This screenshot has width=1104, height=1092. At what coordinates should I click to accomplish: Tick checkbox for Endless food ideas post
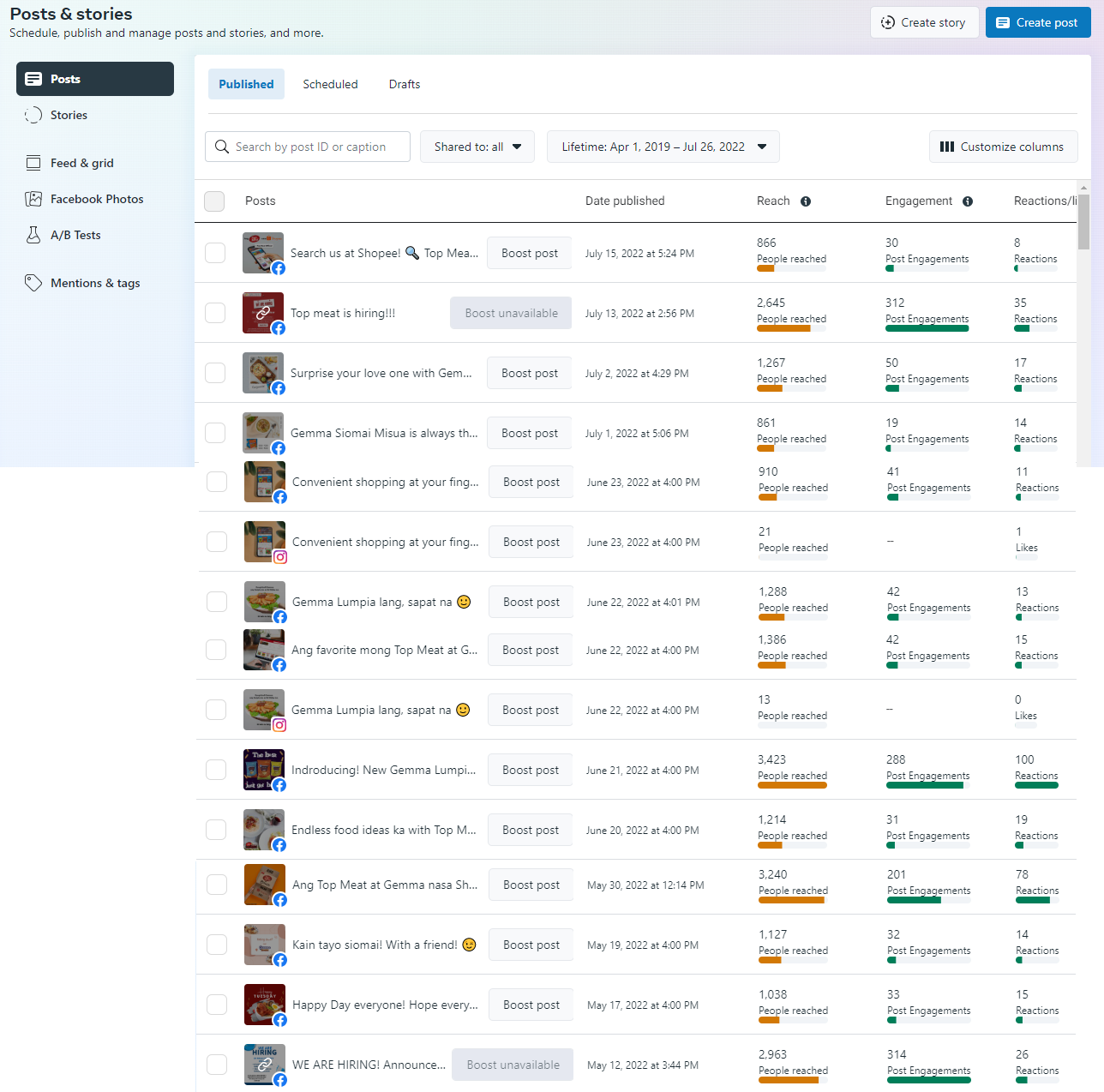tap(216, 830)
